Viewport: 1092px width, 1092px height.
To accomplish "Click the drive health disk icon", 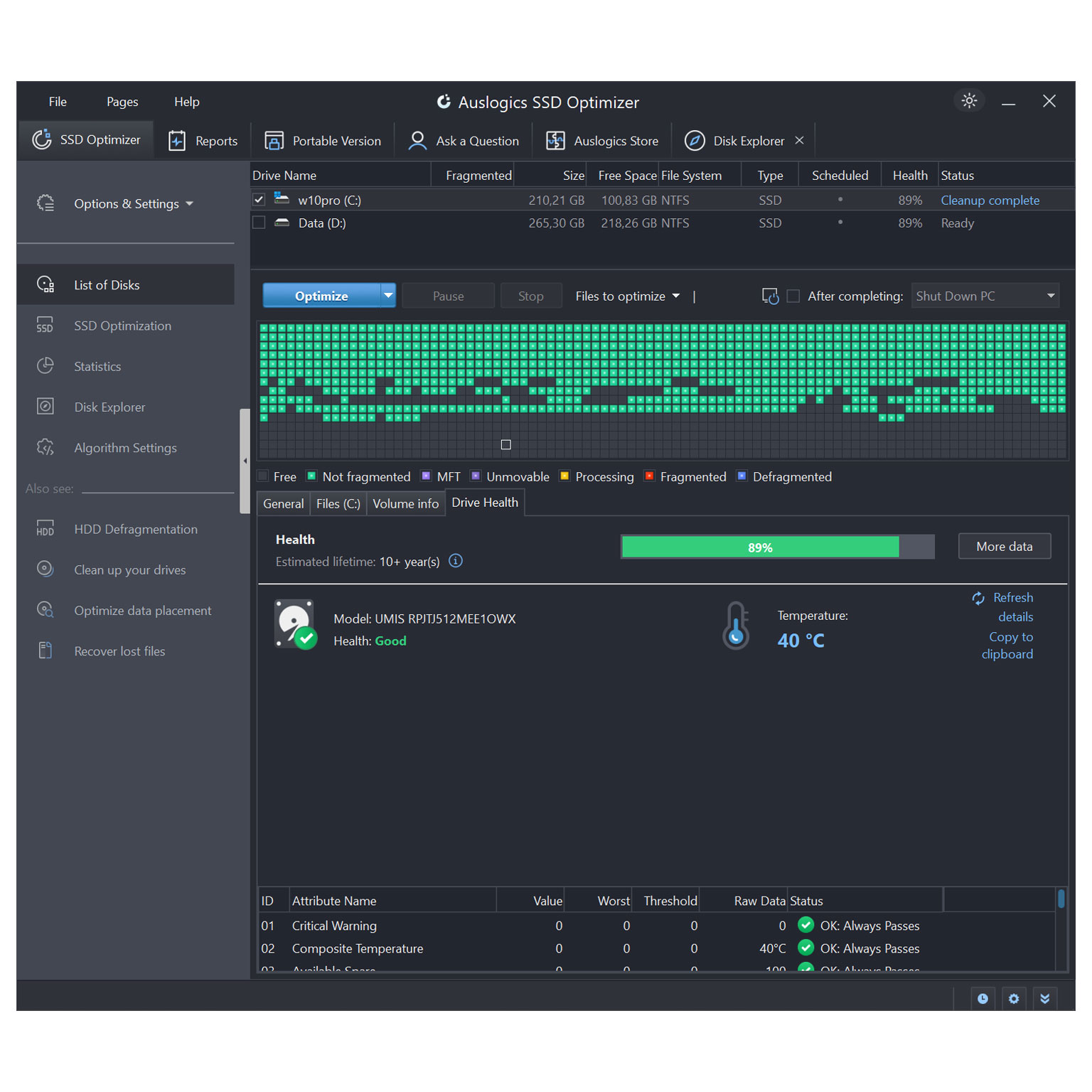I will 295,625.
